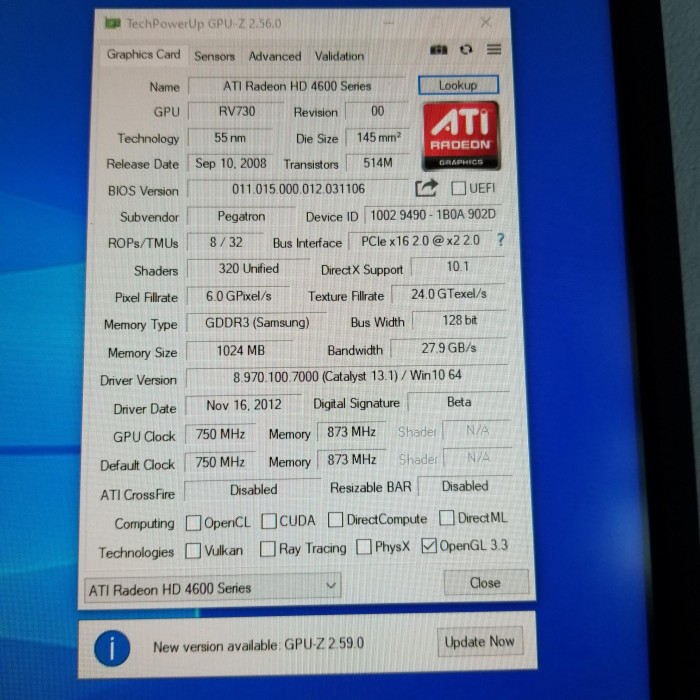Click the Update Now button
This screenshot has width=700, height=700.
click(x=479, y=642)
